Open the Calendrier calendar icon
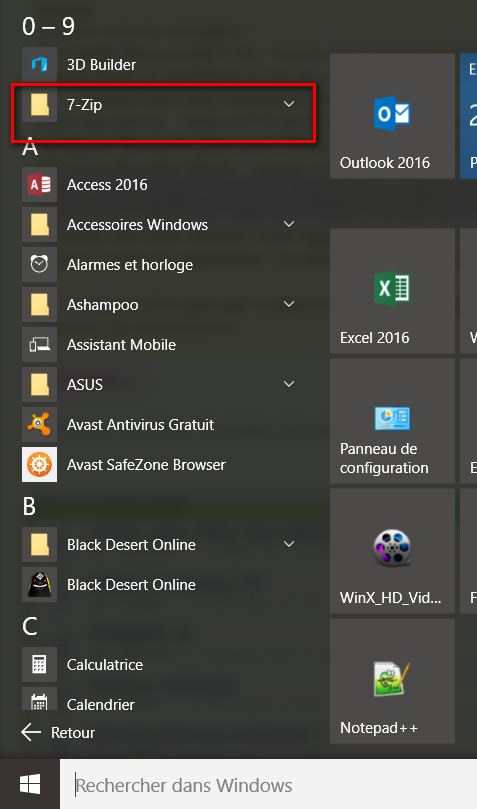 [39, 701]
